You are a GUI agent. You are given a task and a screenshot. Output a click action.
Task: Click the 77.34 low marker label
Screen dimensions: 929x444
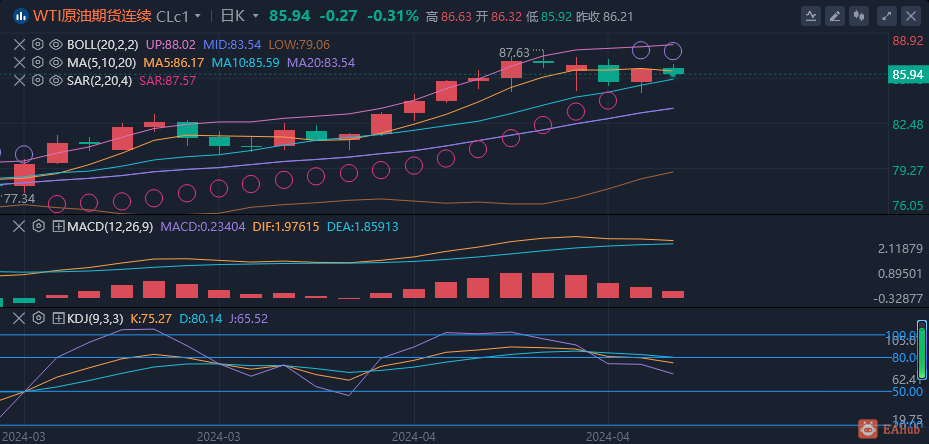[20, 199]
